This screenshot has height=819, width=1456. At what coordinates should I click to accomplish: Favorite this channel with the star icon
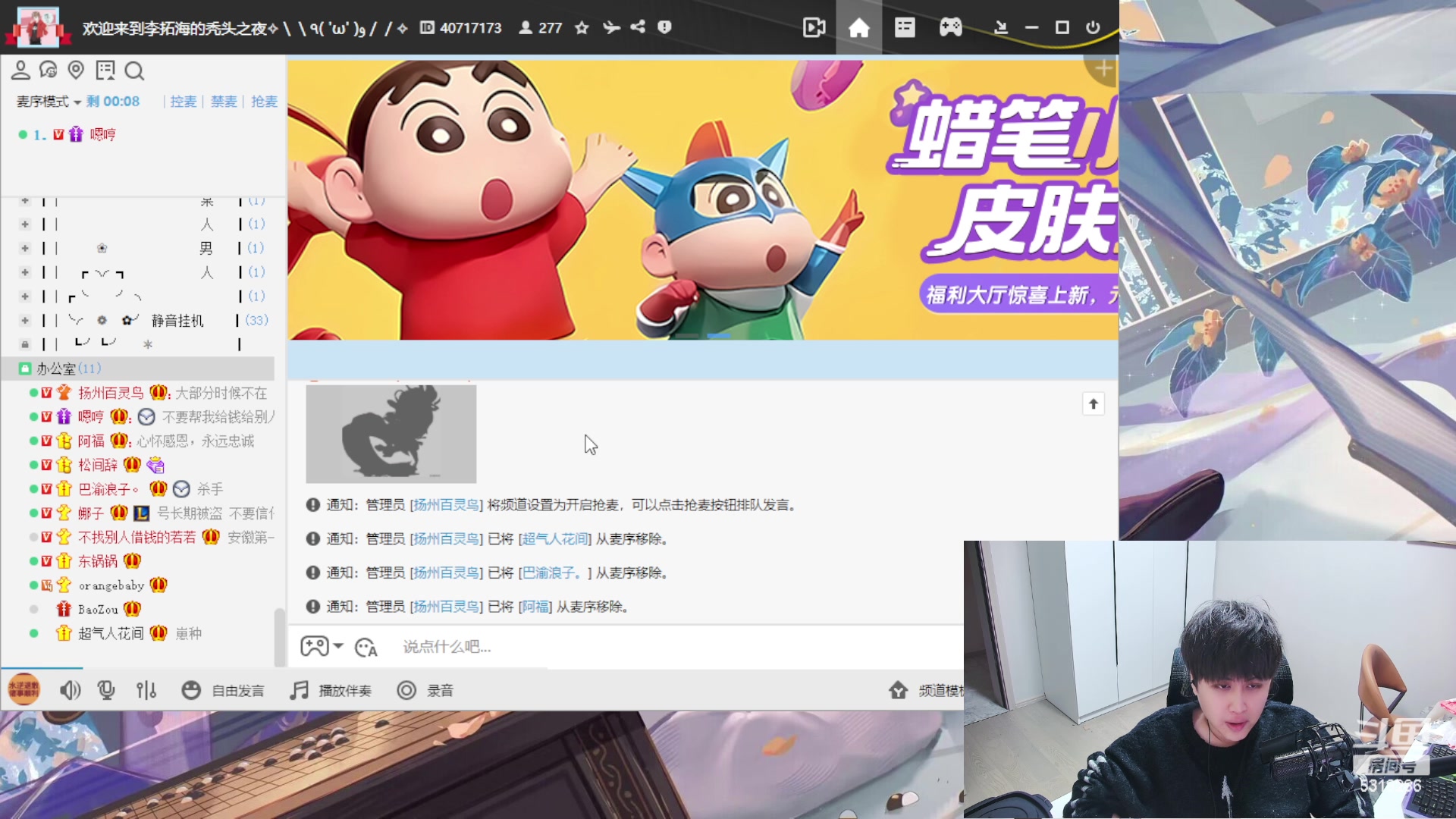pyautogui.click(x=582, y=28)
